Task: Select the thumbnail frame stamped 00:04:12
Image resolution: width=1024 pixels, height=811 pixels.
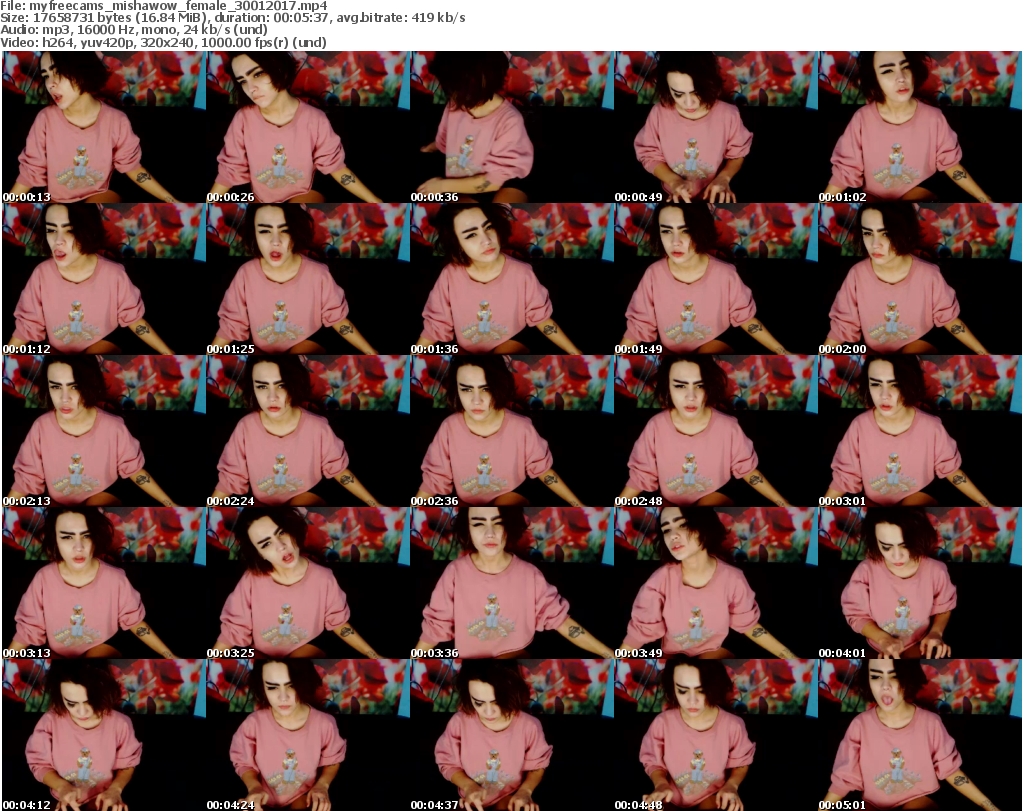Action: point(104,735)
